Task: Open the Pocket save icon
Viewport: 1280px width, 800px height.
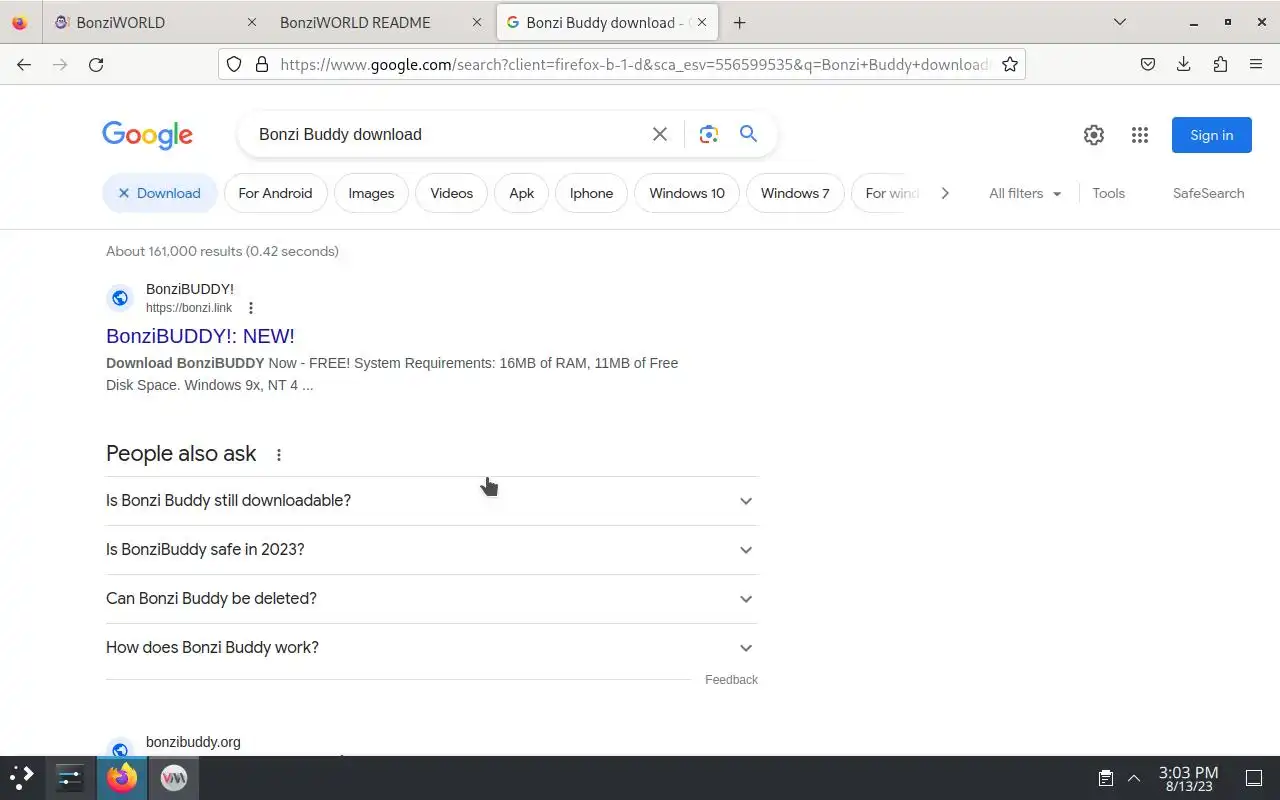Action: coord(1148,64)
